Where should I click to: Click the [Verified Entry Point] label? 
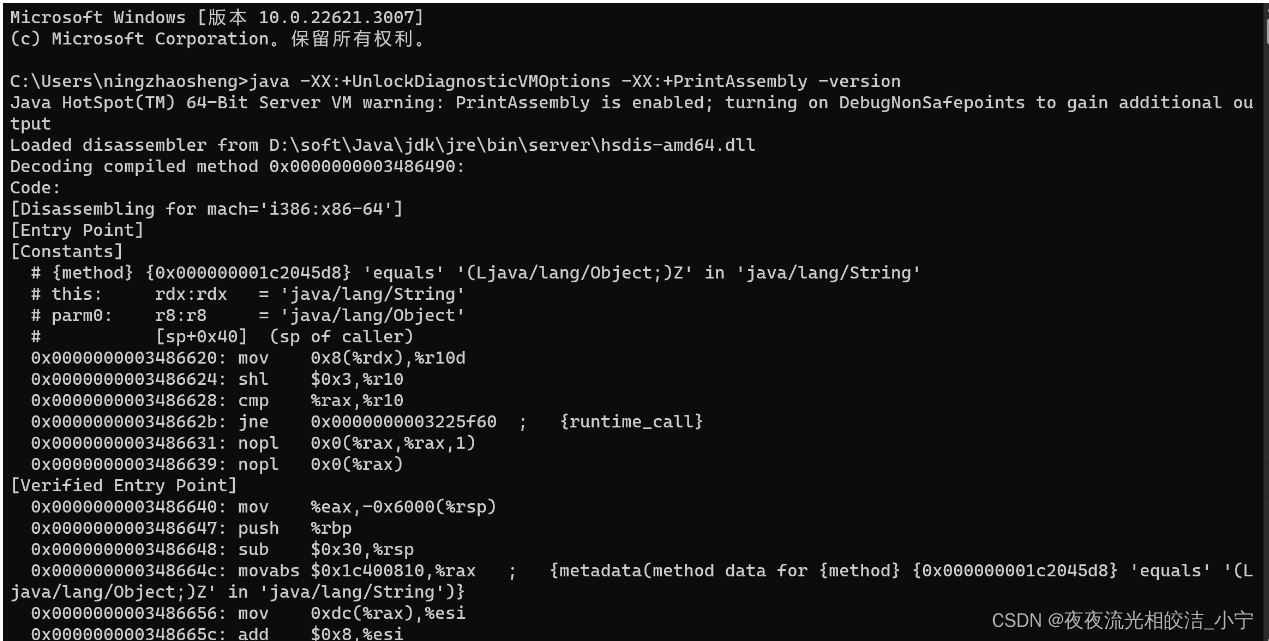point(124,485)
